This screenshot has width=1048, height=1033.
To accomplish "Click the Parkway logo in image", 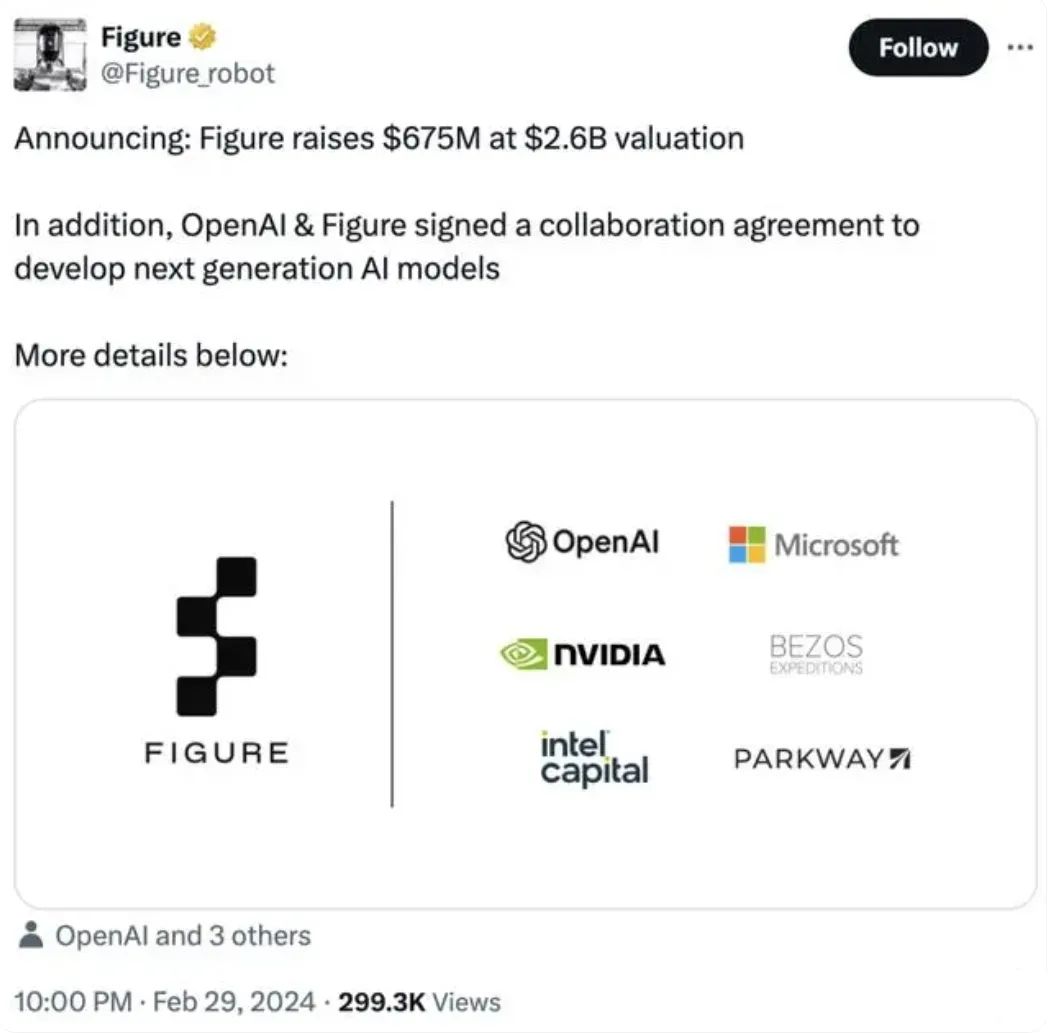I will (x=822, y=759).
